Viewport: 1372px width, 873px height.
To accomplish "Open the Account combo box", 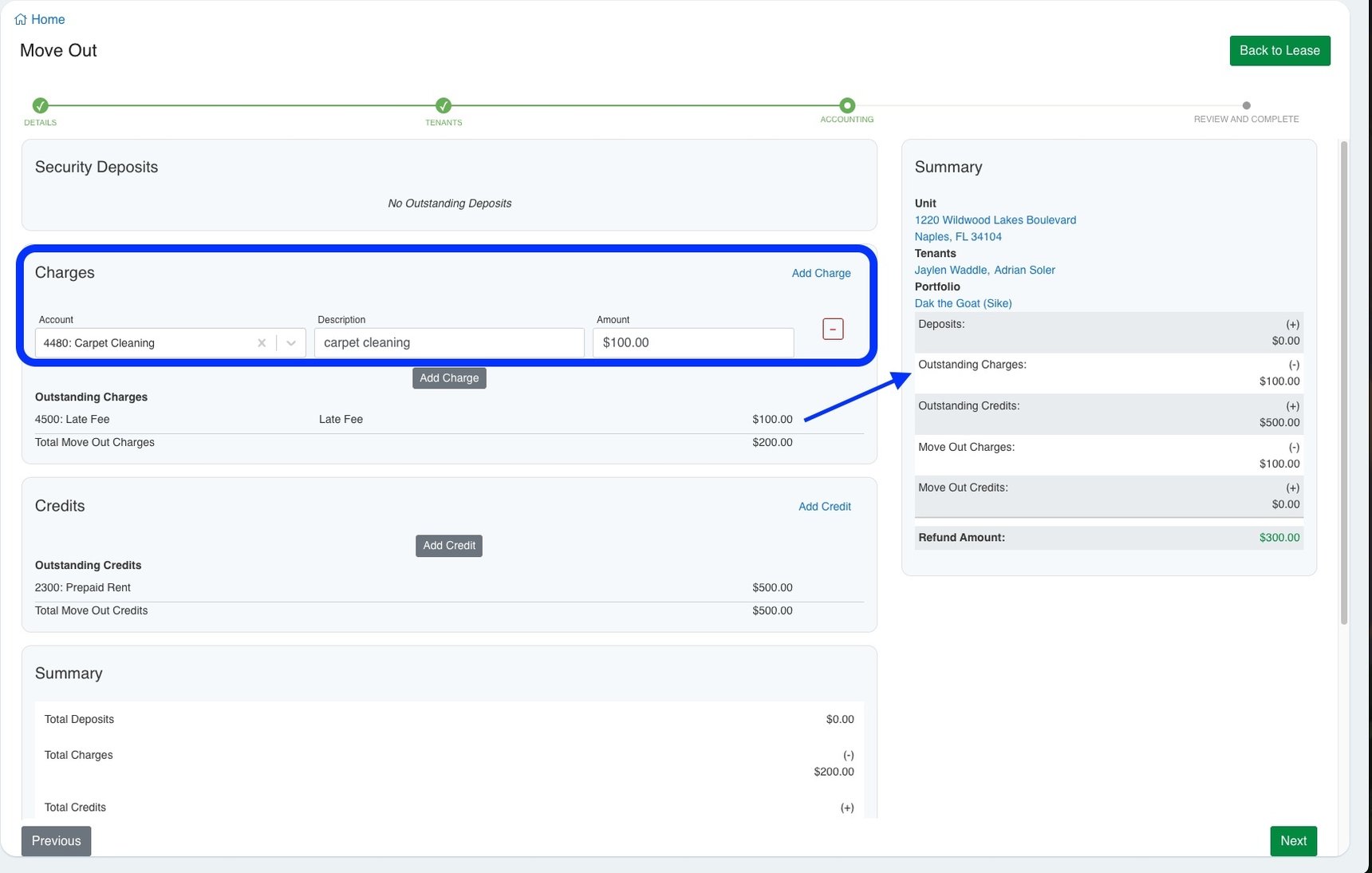I will coord(144,343).
